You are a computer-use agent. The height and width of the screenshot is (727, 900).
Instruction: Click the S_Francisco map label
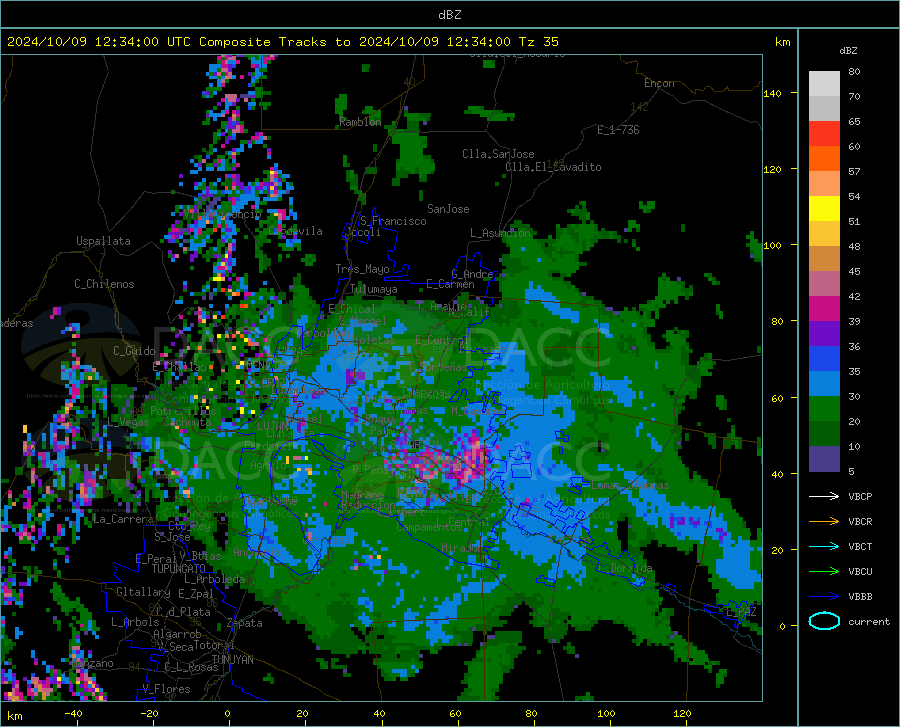click(x=393, y=221)
